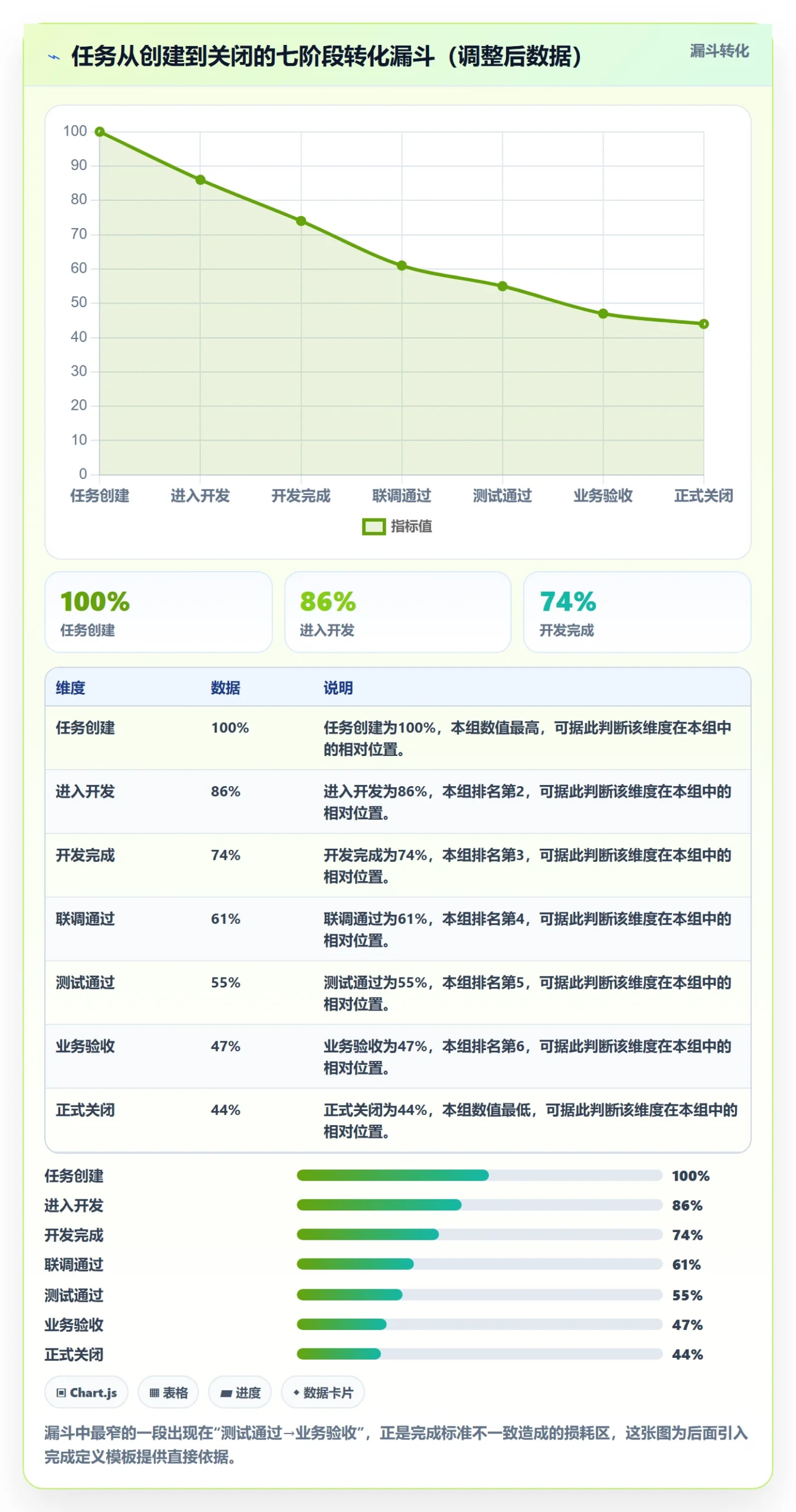Screen dimensions: 796x1512
Task: Click the 100% 任务创建 stat card
Action: (158, 612)
